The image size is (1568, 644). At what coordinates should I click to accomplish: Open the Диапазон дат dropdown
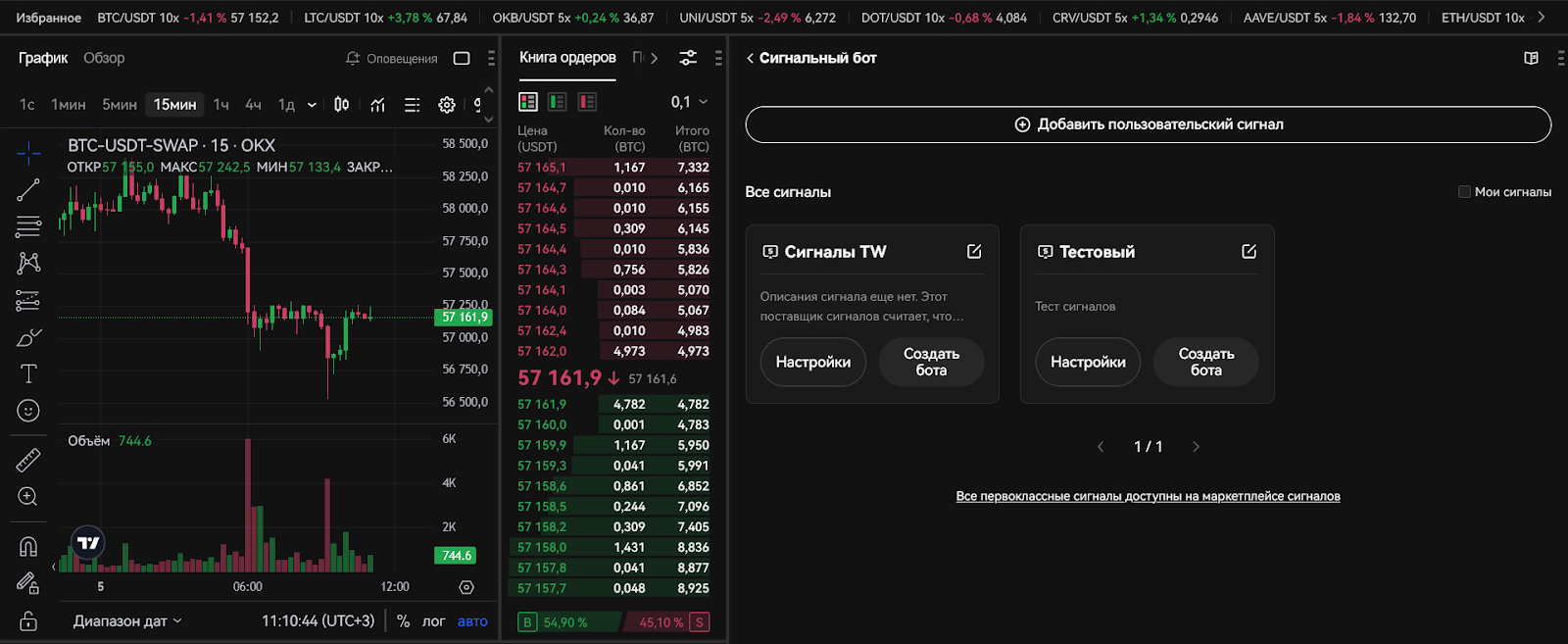[x=127, y=621]
